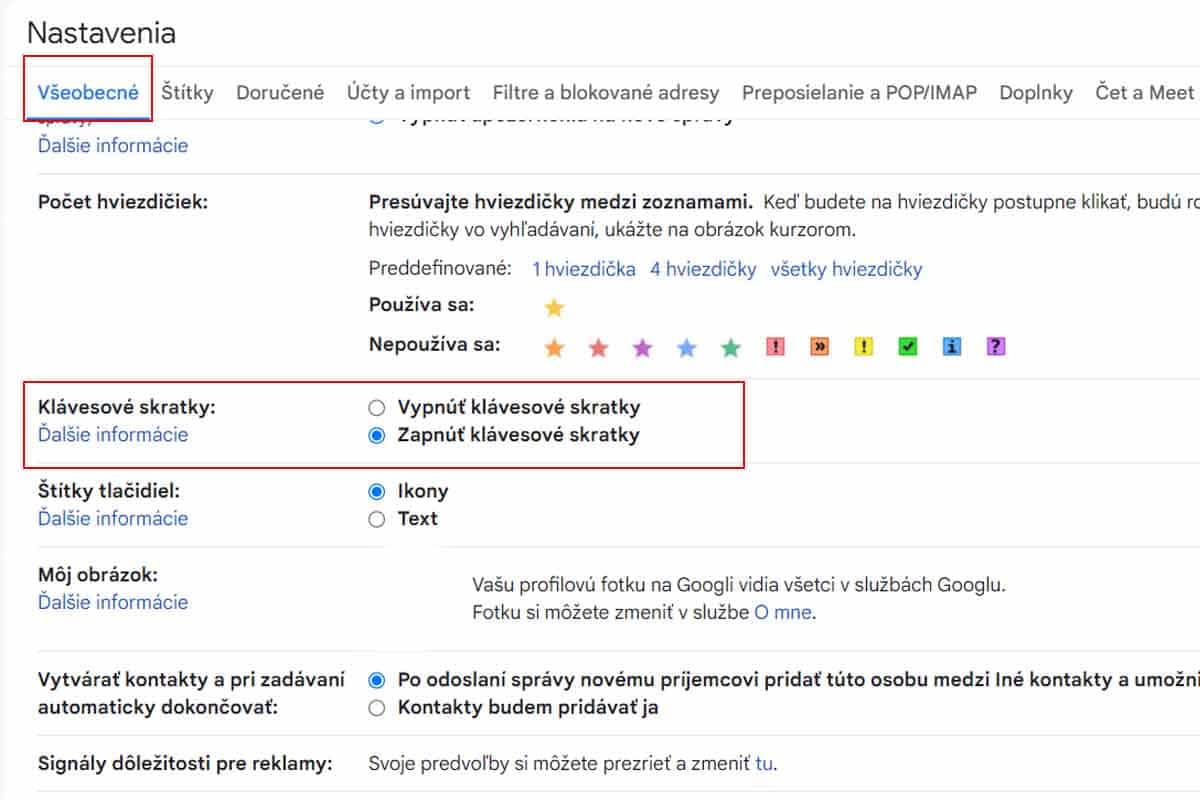Open the Štítky tab
This screenshot has height=800, width=1200.
pos(187,93)
